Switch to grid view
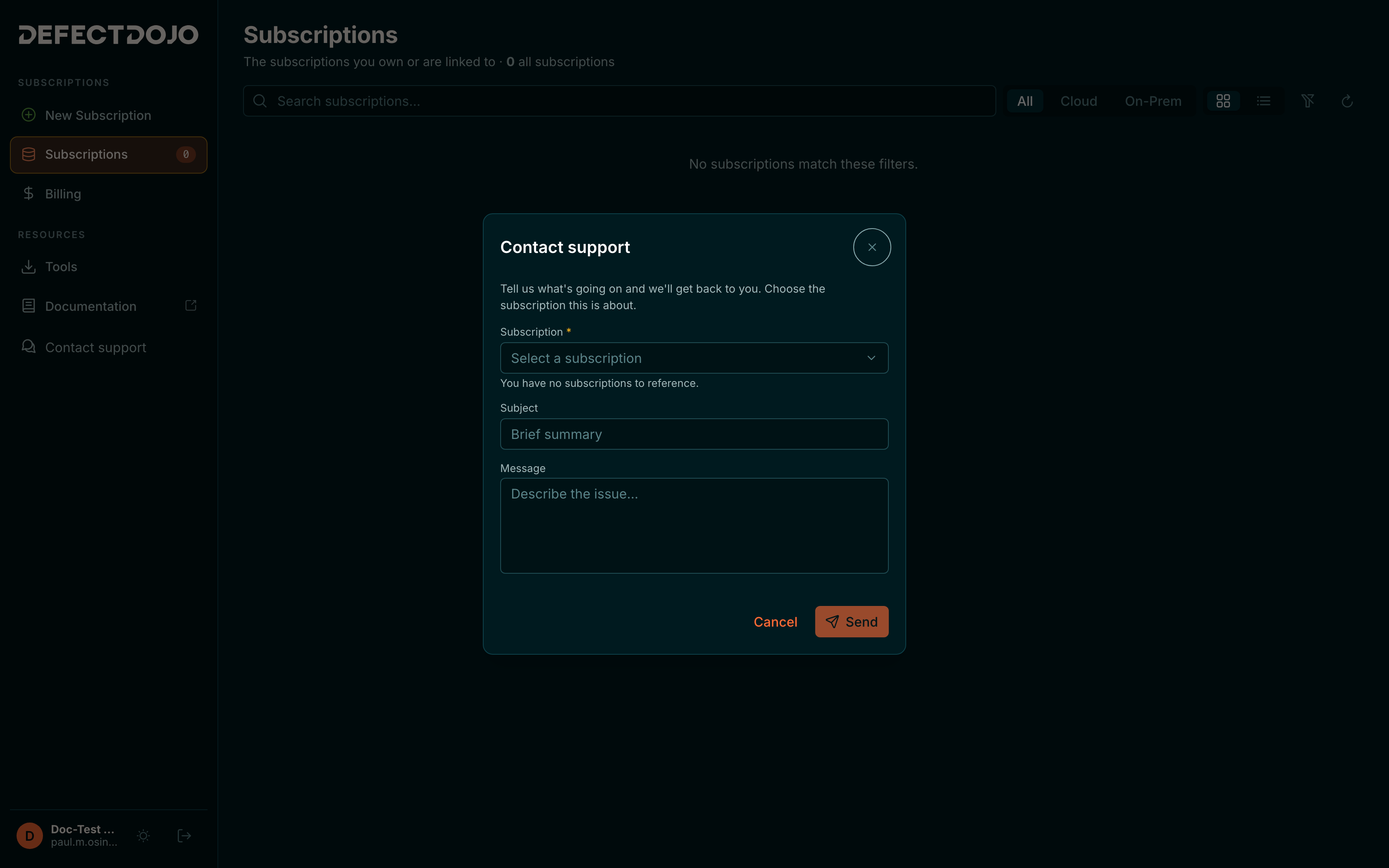Viewport: 1389px width, 868px height. coord(1223,101)
